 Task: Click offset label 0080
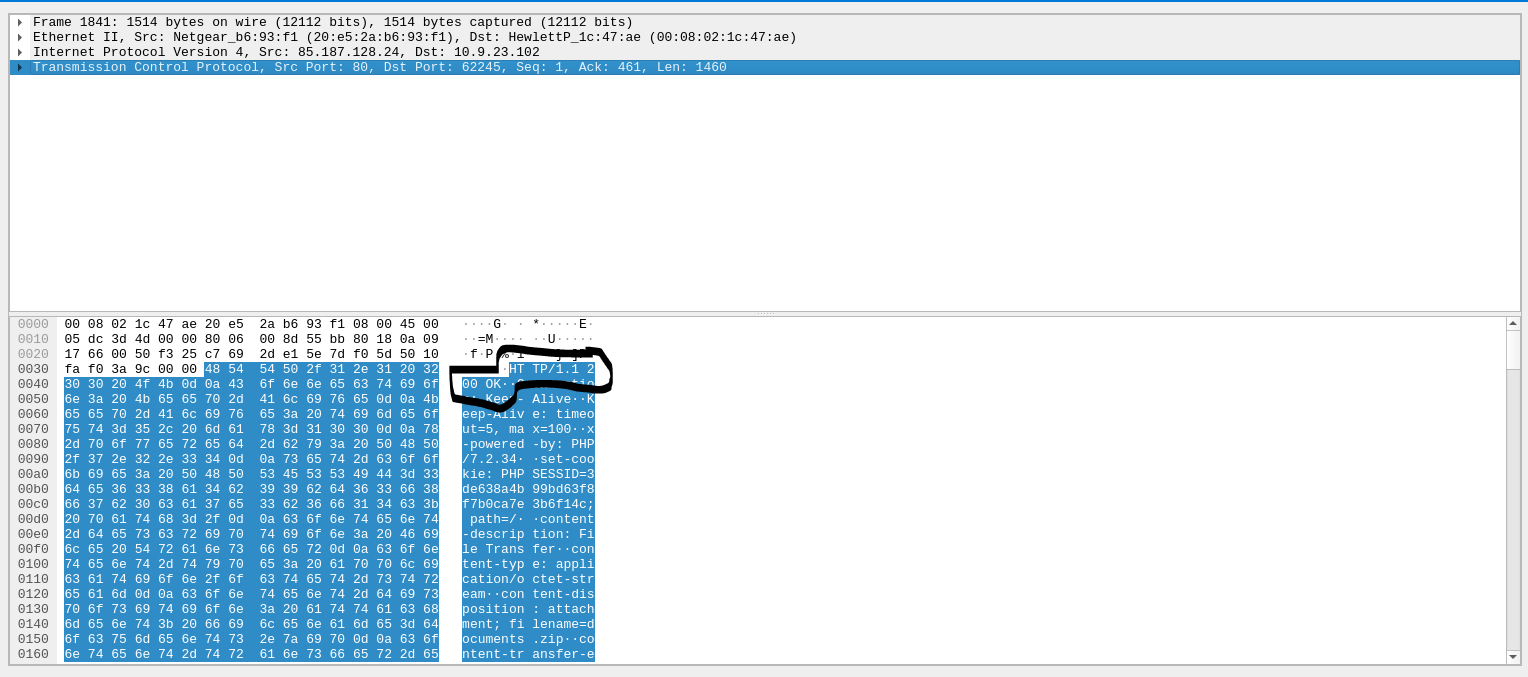[x=33, y=444]
